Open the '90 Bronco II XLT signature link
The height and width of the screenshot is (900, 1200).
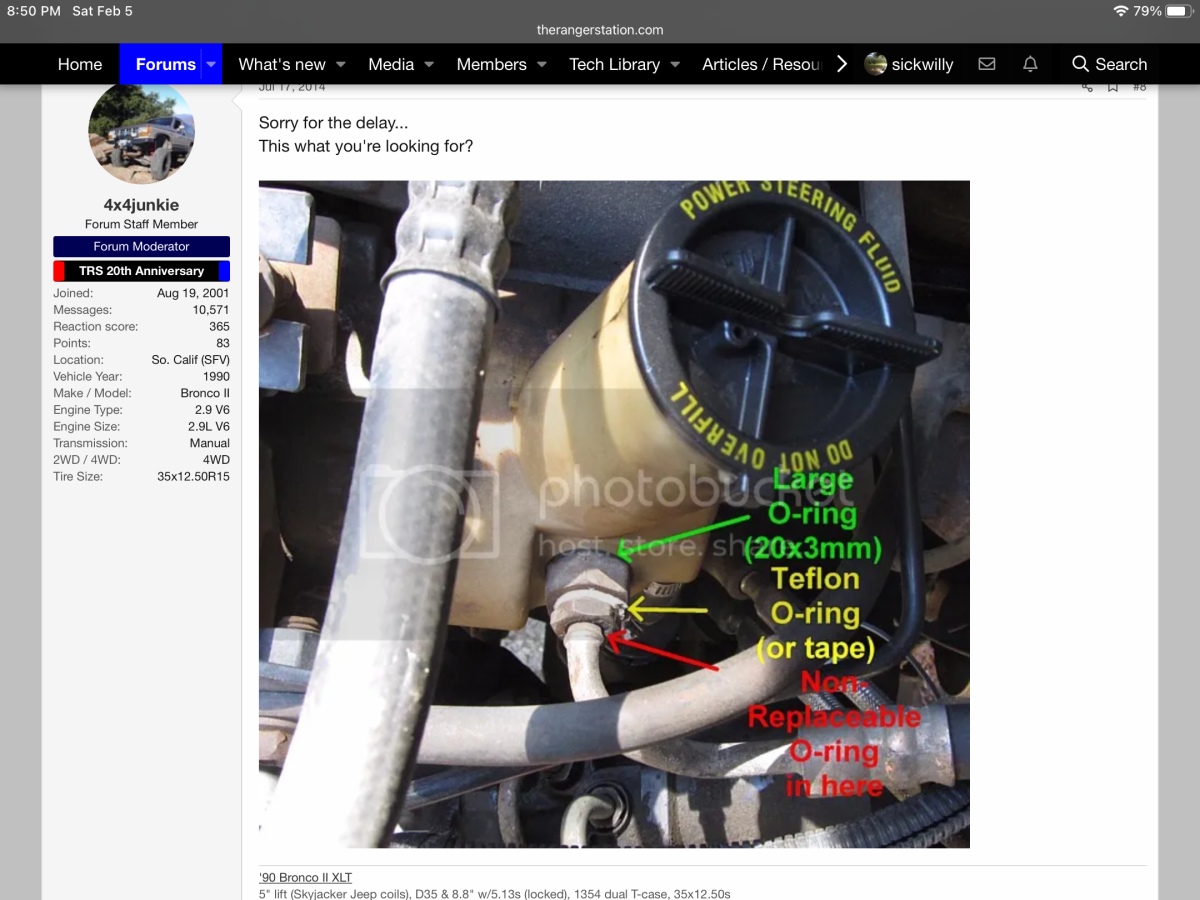[305, 877]
